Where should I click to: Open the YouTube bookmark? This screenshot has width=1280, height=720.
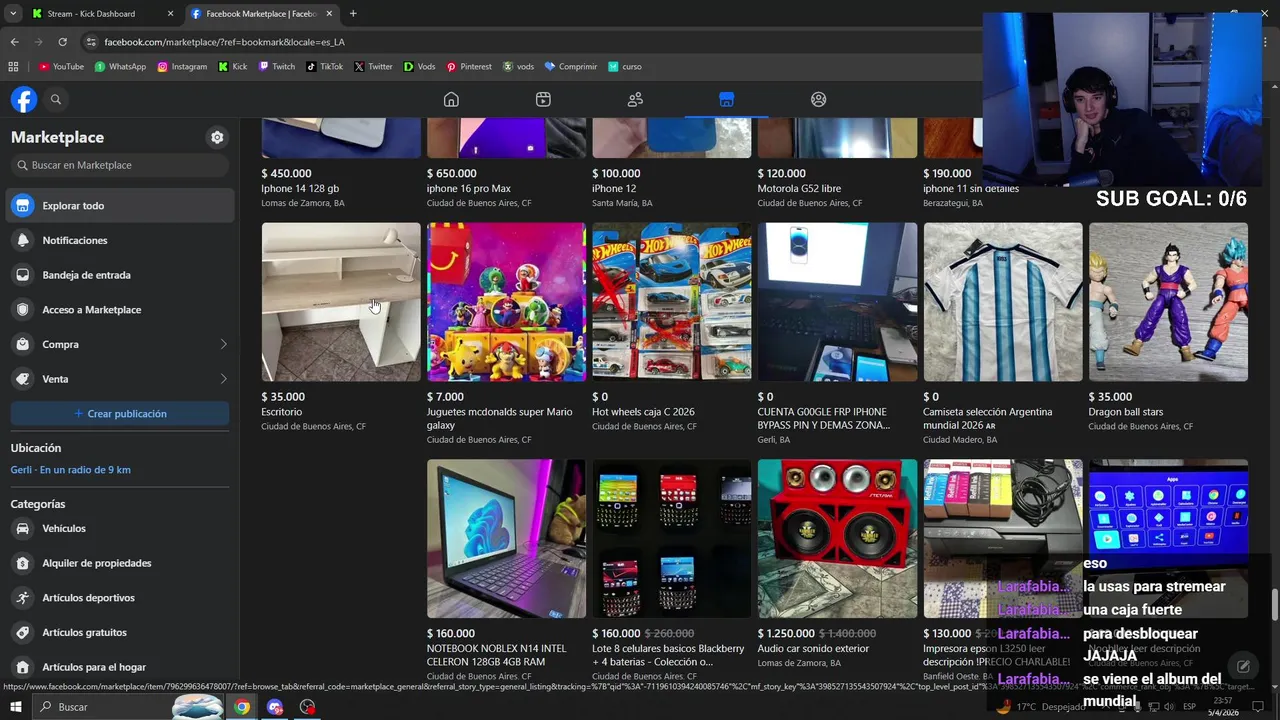click(61, 67)
